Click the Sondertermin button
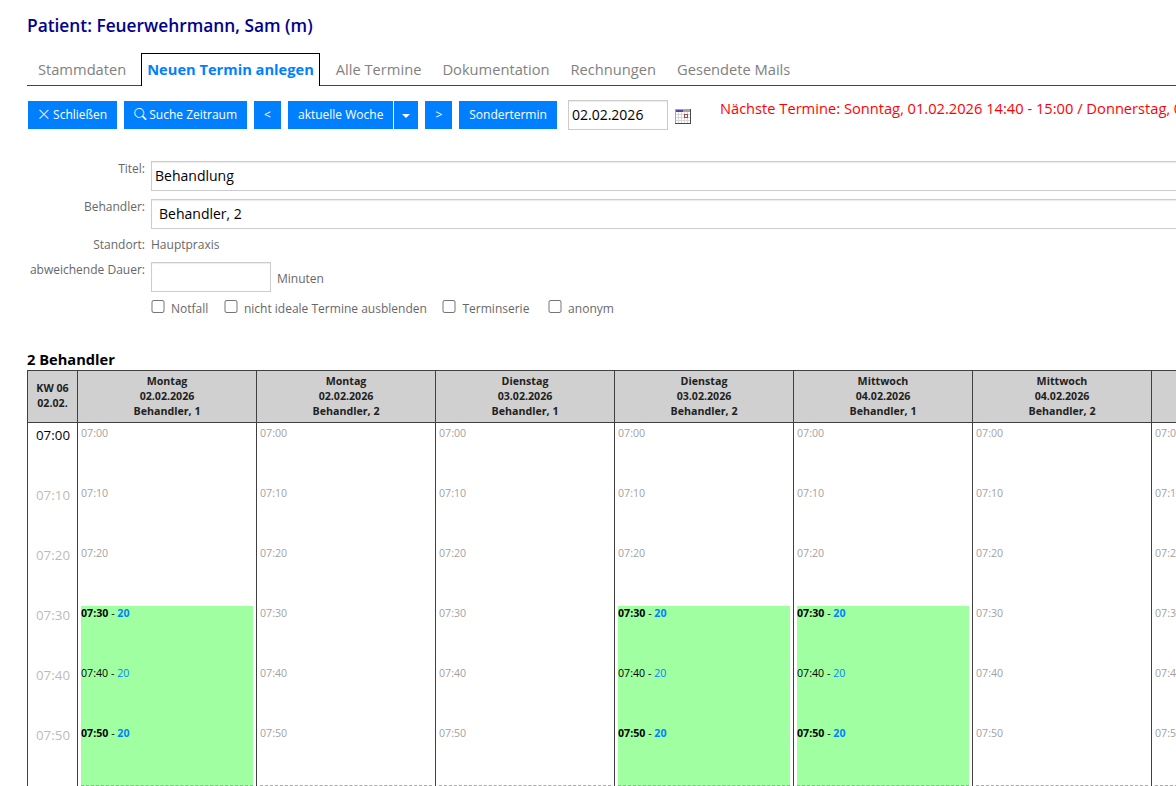Viewport: 1176px width, 786px height. tap(508, 115)
